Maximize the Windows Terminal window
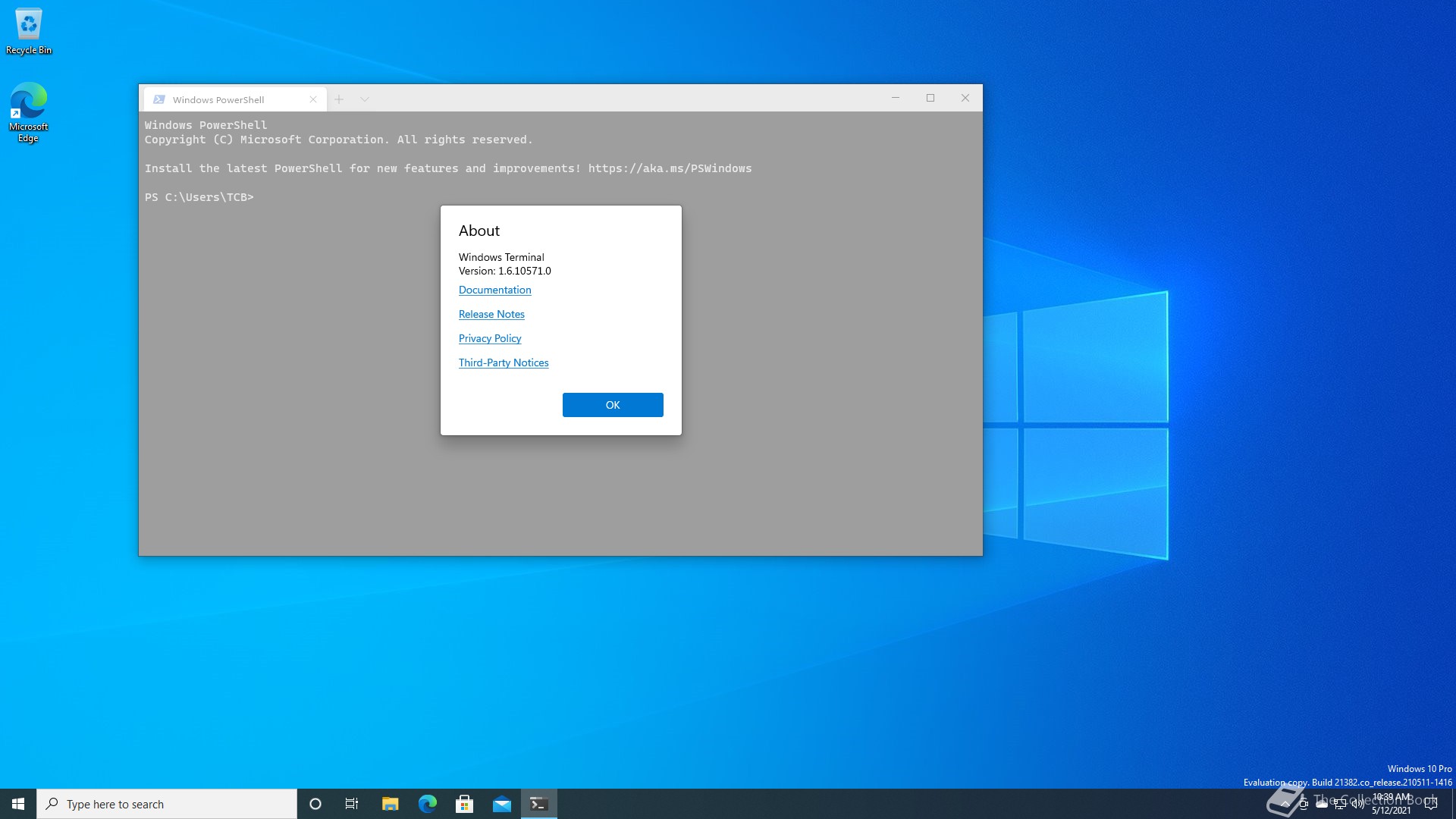This screenshot has height=819, width=1456. 930,98
